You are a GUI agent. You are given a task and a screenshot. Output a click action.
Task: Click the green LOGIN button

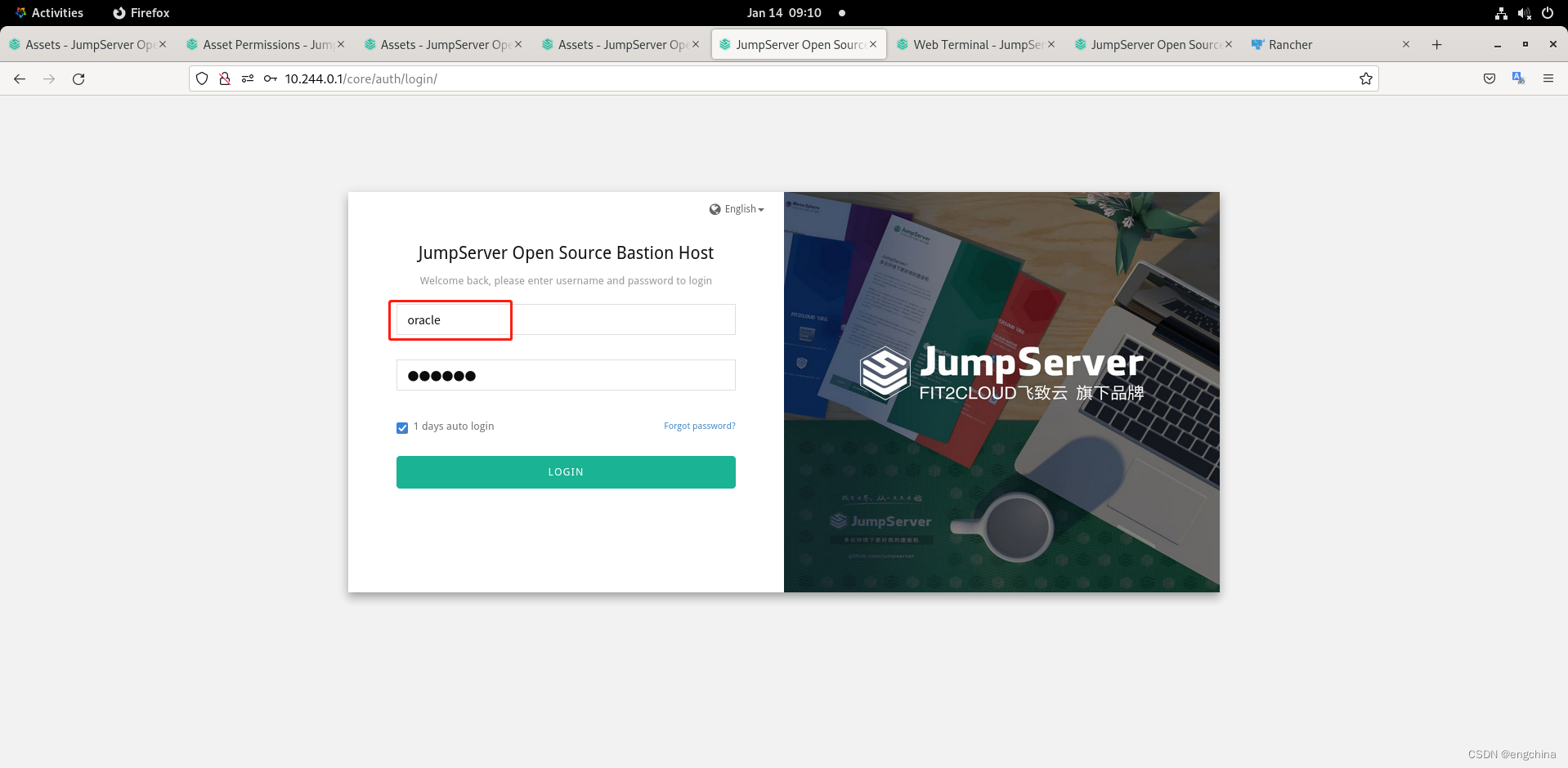566,472
